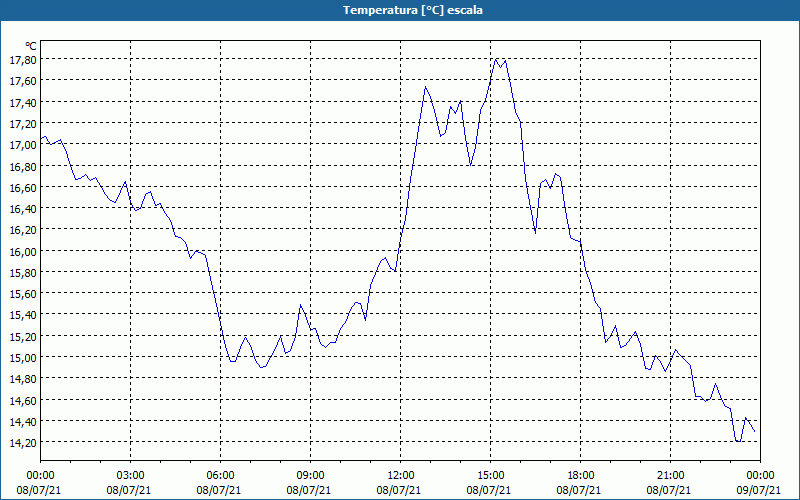Click the 14,60 temperature label
This screenshot has height=500, width=800.
point(23,400)
